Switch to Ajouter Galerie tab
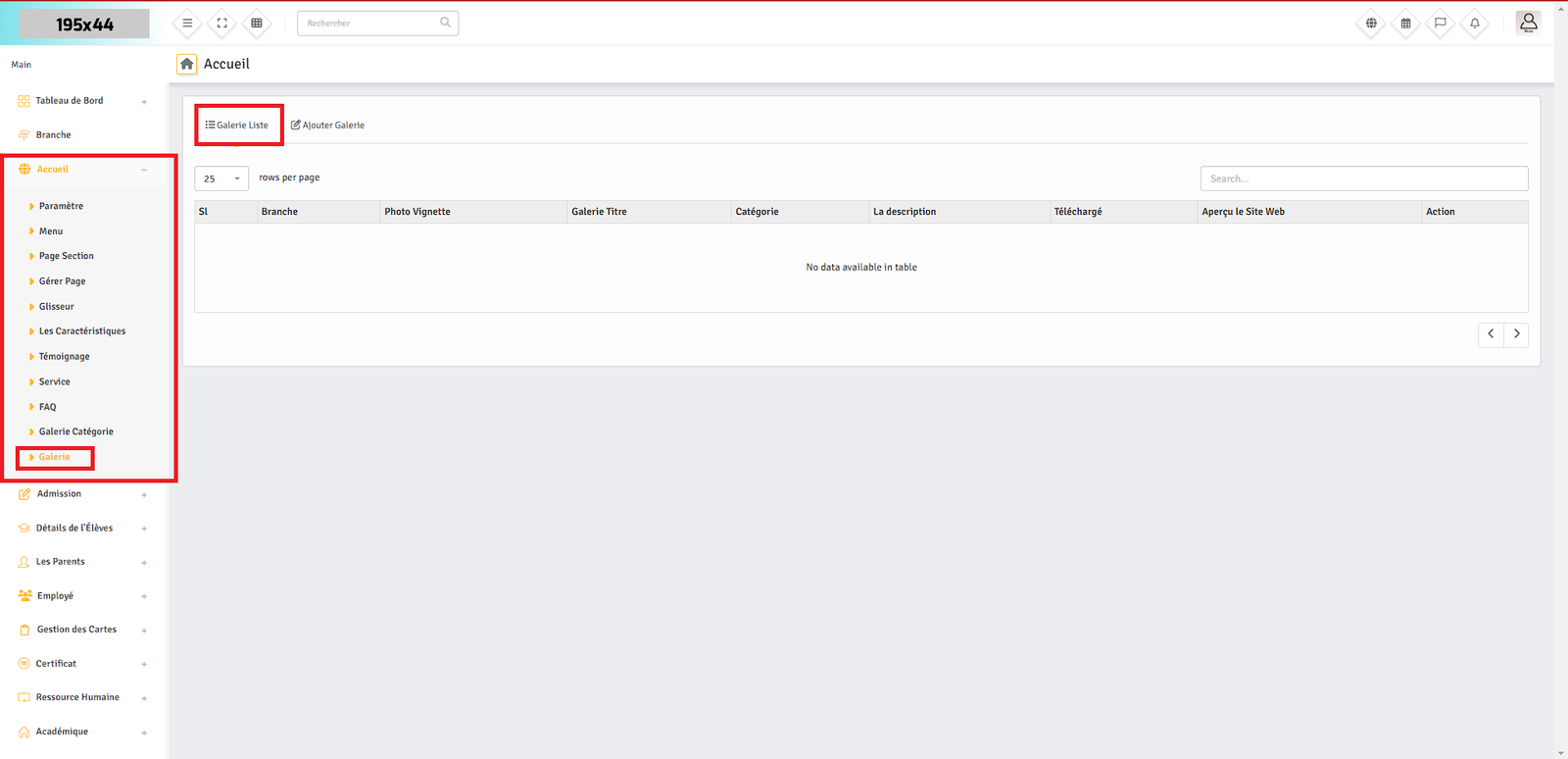 [328, 126]
